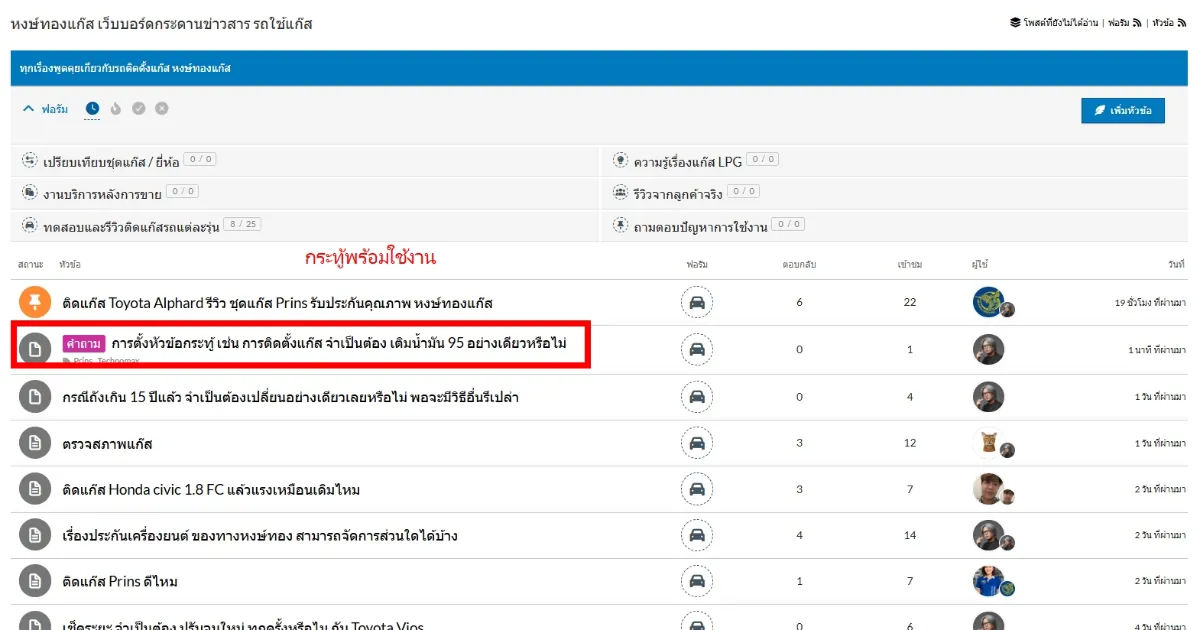
Task: Open topic ติดแก๊ส Honda civic 1.8 FC
Action: (x=210, y=490)
